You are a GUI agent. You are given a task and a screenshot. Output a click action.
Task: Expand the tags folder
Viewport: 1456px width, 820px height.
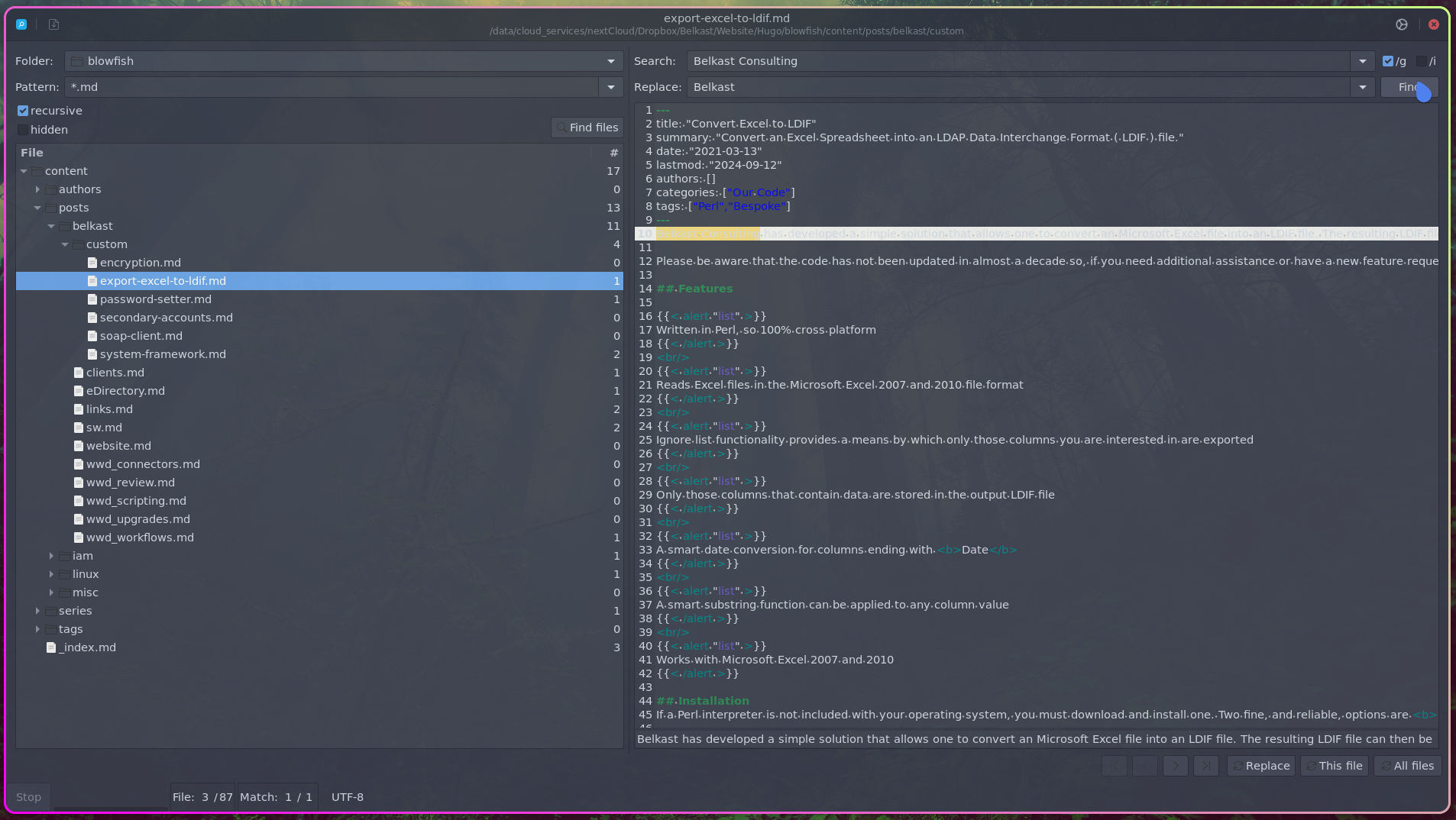(x=37, y=629)
